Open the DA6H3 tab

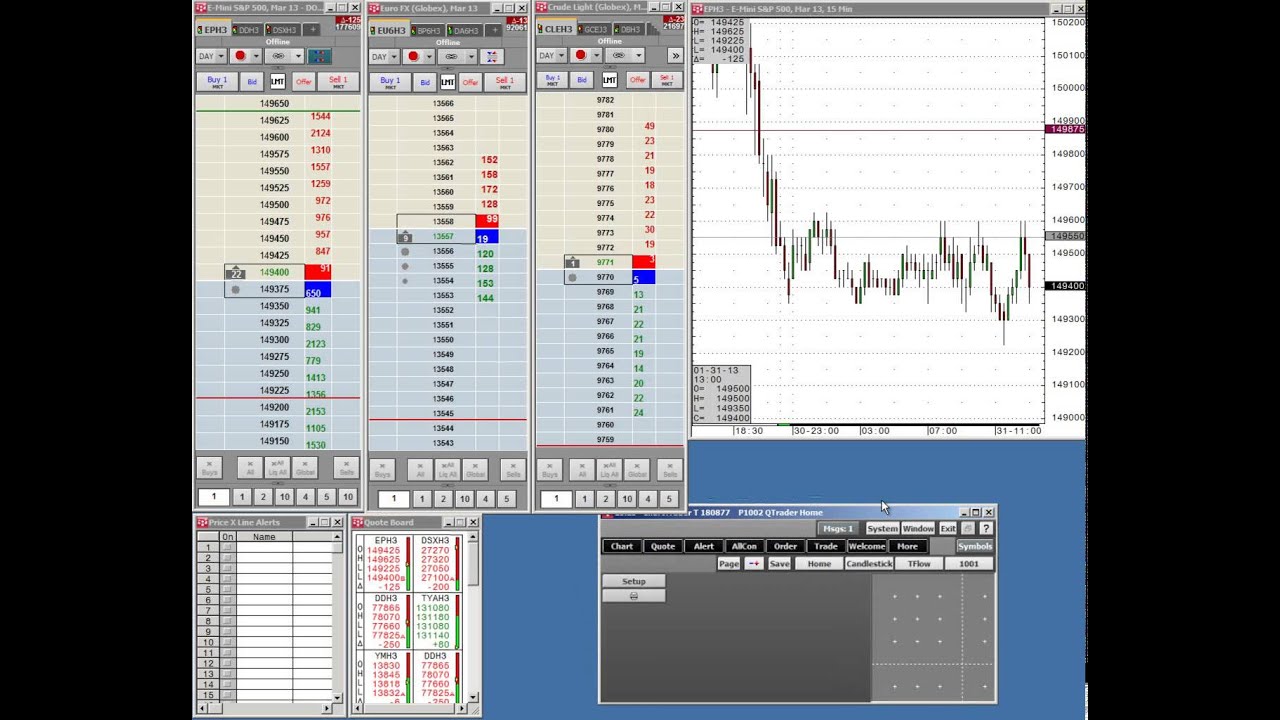tap(463, 30)
